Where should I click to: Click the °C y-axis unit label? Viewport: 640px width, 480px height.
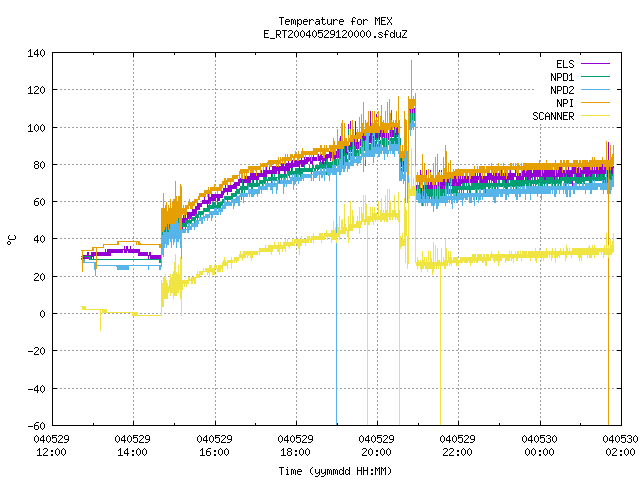coord(12,240)
